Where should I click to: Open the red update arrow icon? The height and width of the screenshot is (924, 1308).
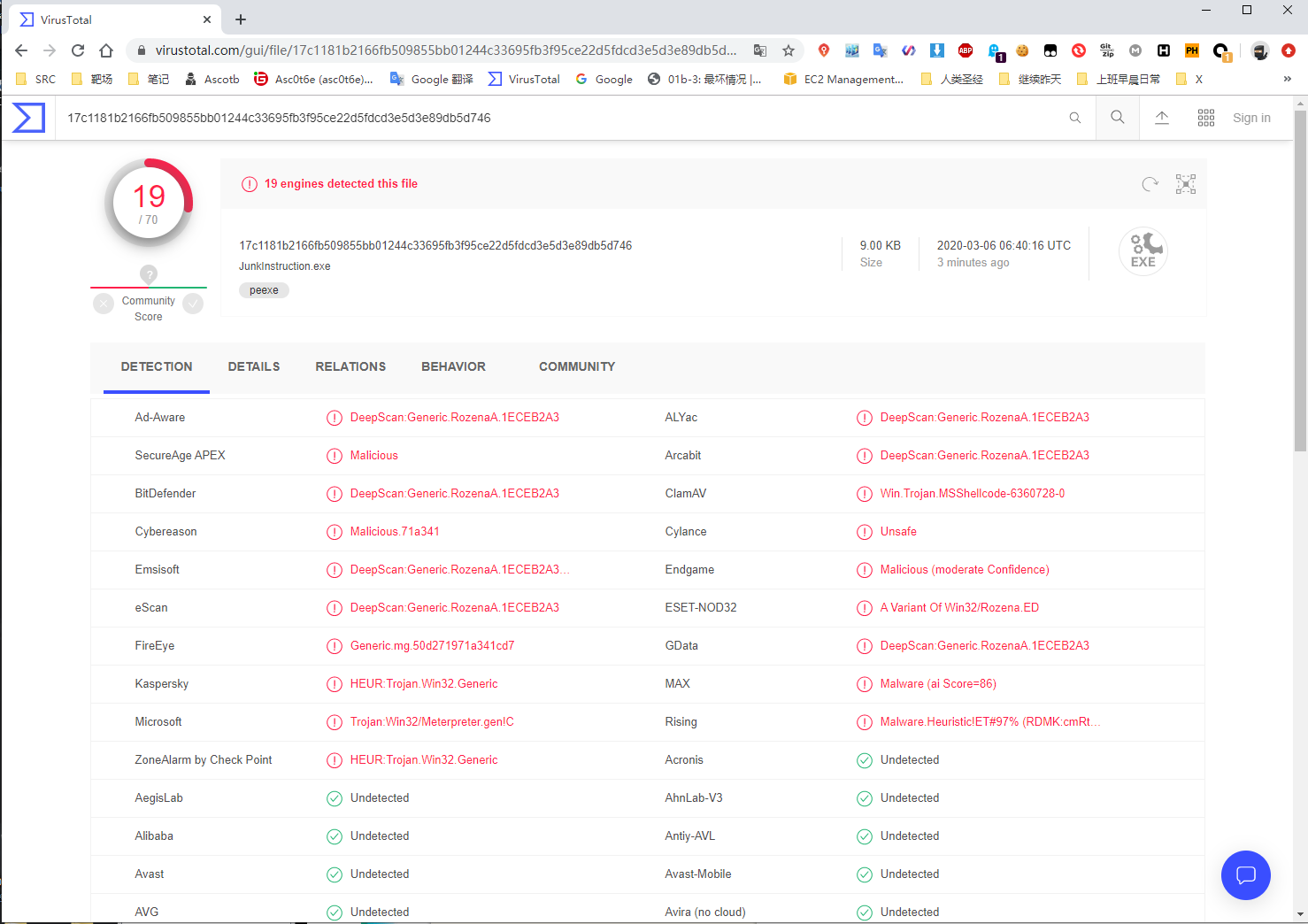pos(1289,50)
